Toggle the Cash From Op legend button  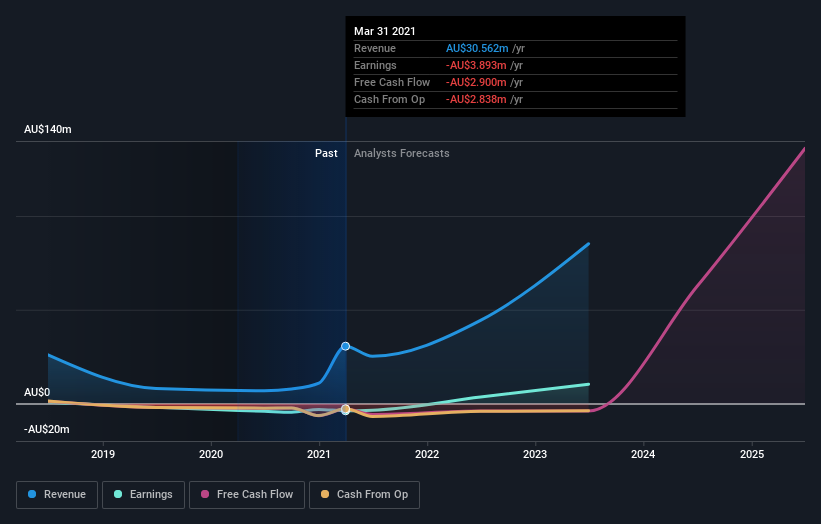tap(364, 495)
